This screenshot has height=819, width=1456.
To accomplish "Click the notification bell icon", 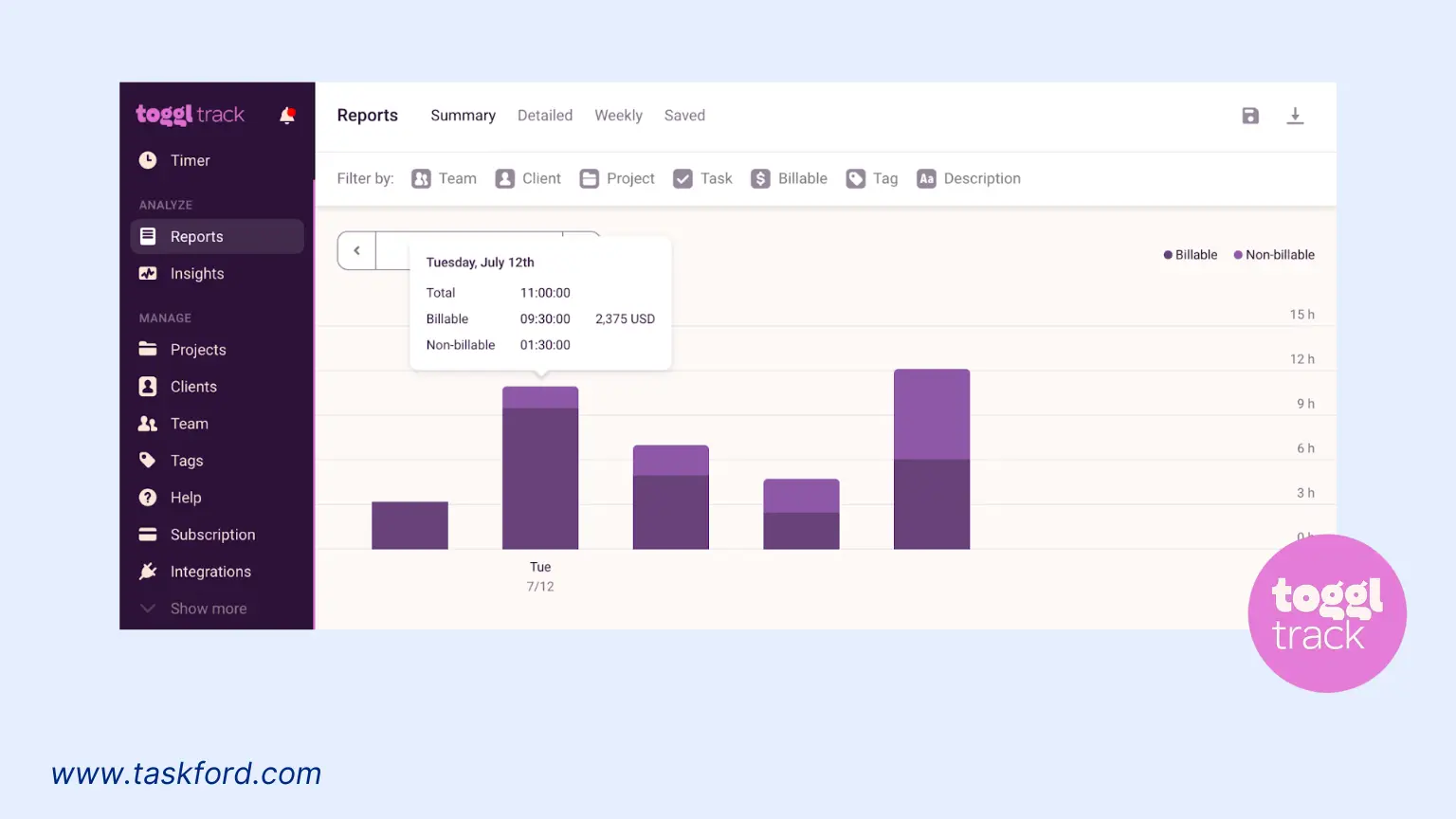I will pos(287,115).
